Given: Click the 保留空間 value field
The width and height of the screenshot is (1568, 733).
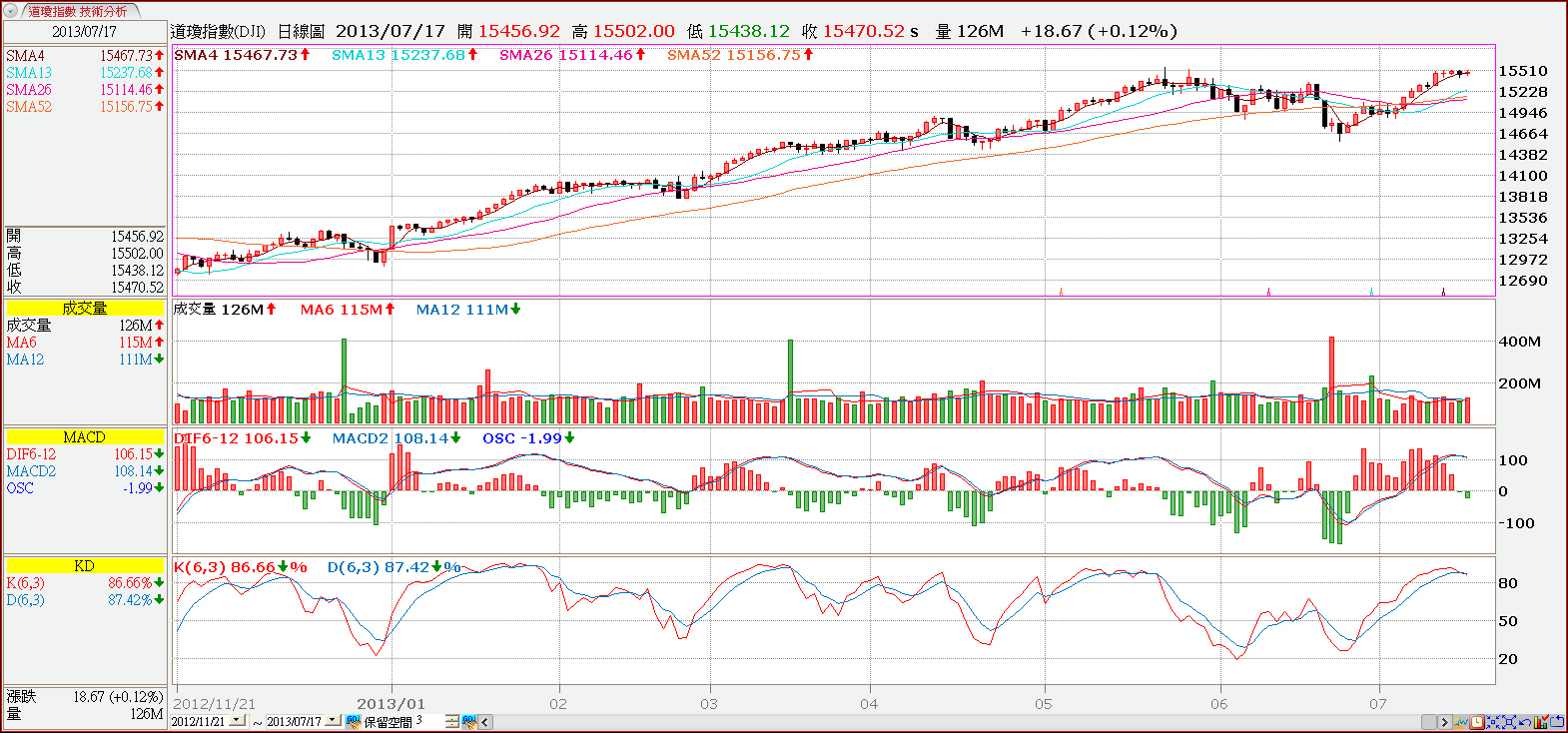Looking at the screenshot, I should coord(429,721).
